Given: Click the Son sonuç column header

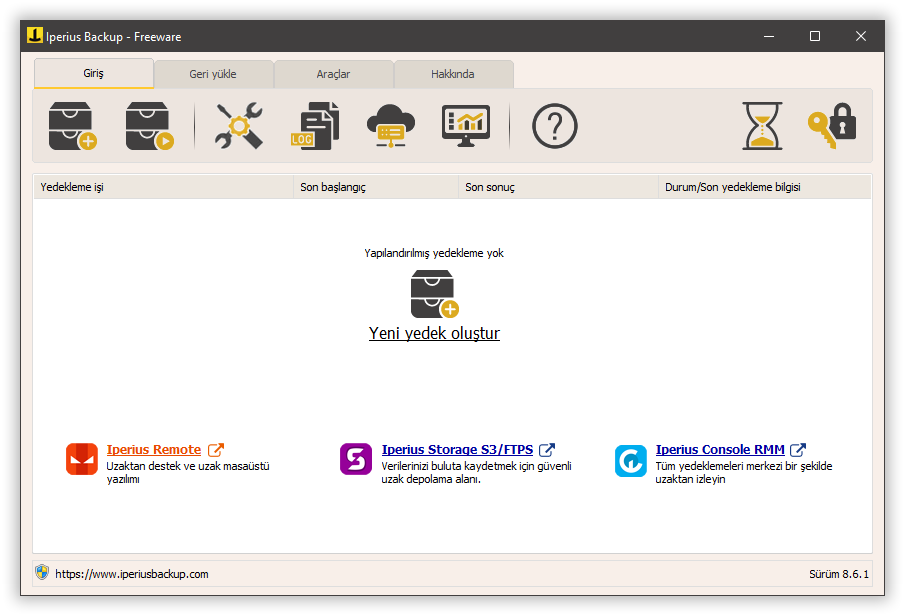Looking at the screenshot, I should pos(558,187).
